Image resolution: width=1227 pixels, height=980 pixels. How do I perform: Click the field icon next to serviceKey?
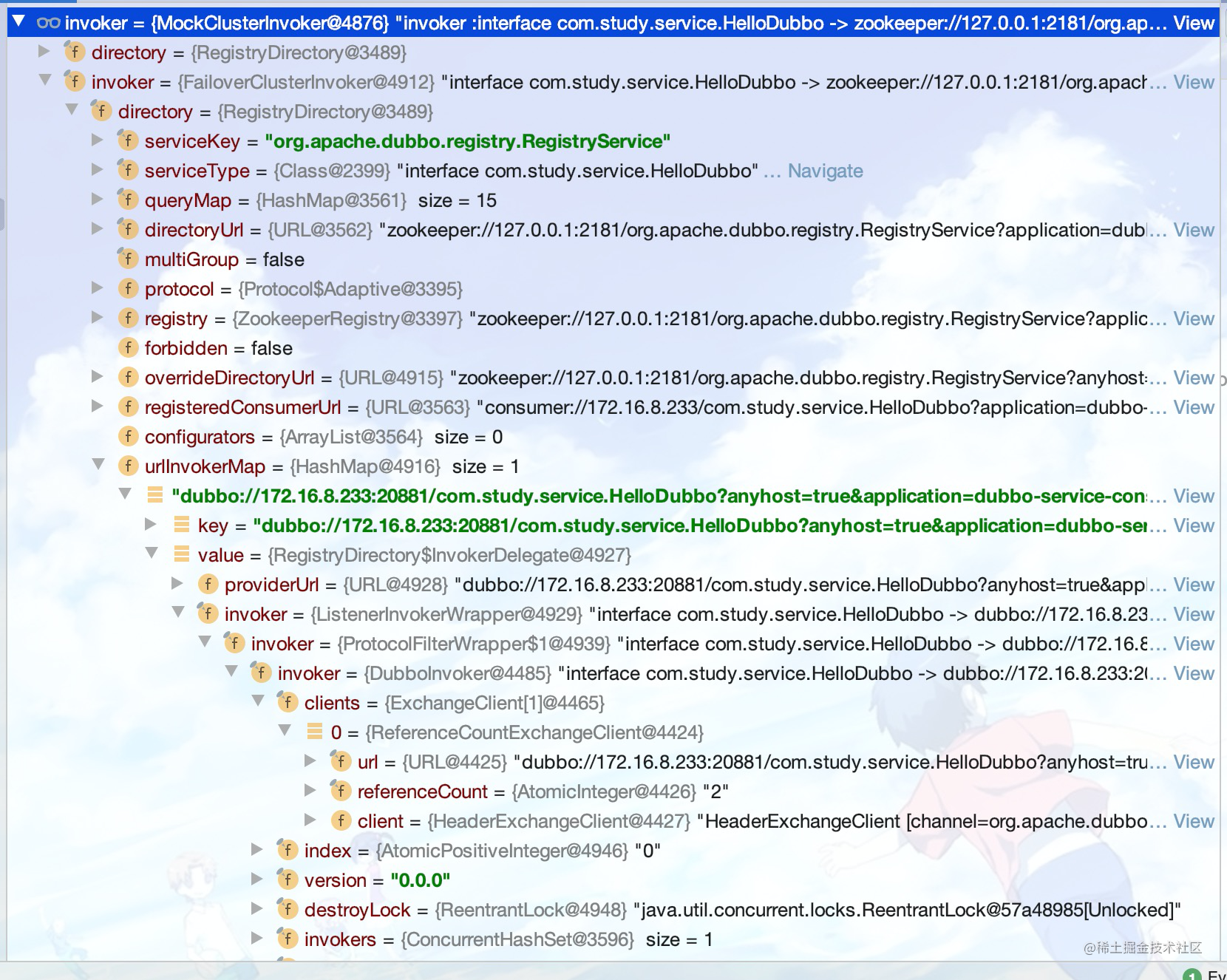click(128, 140)
